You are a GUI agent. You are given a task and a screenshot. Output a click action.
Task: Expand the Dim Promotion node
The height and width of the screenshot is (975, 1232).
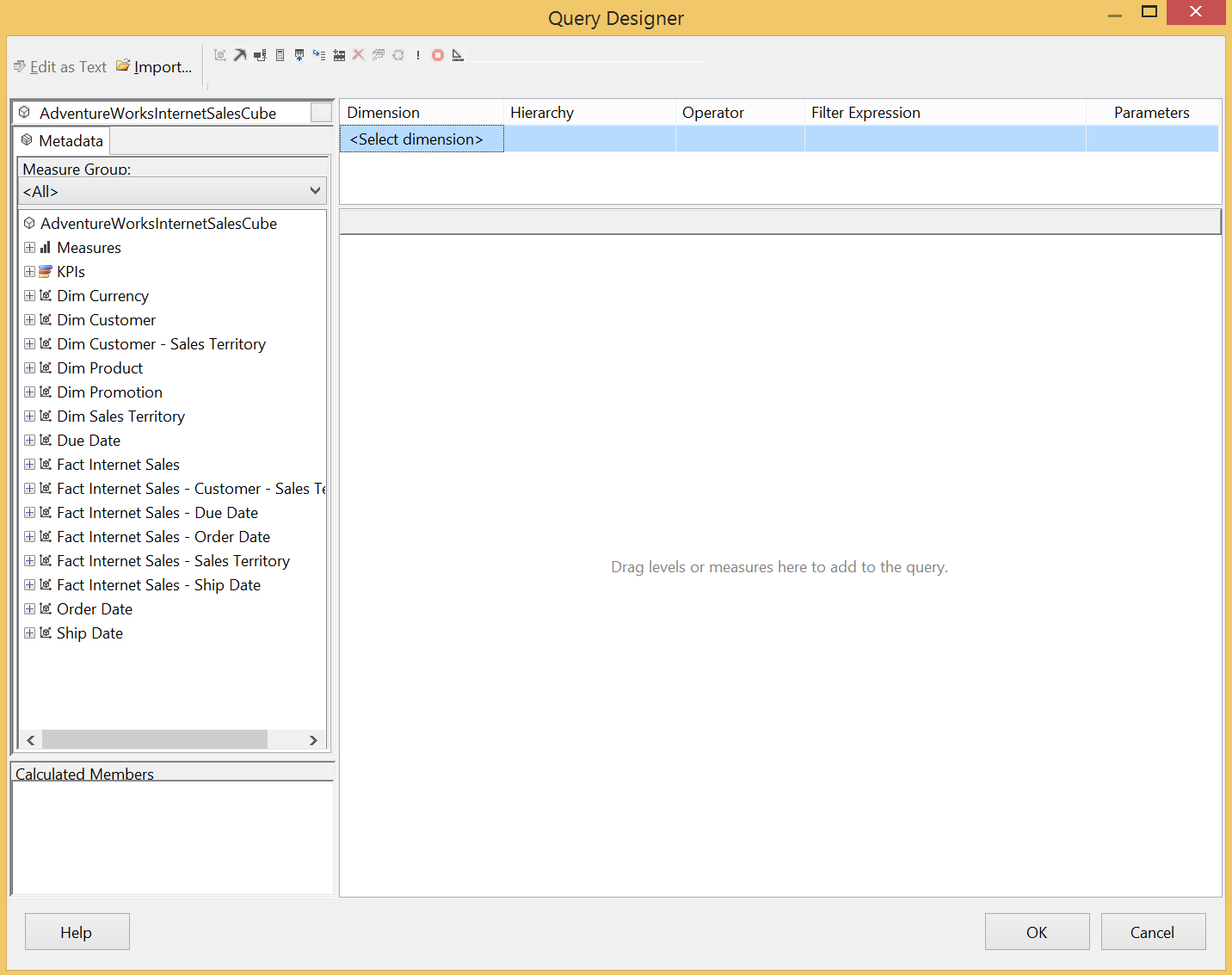[30, 392]
